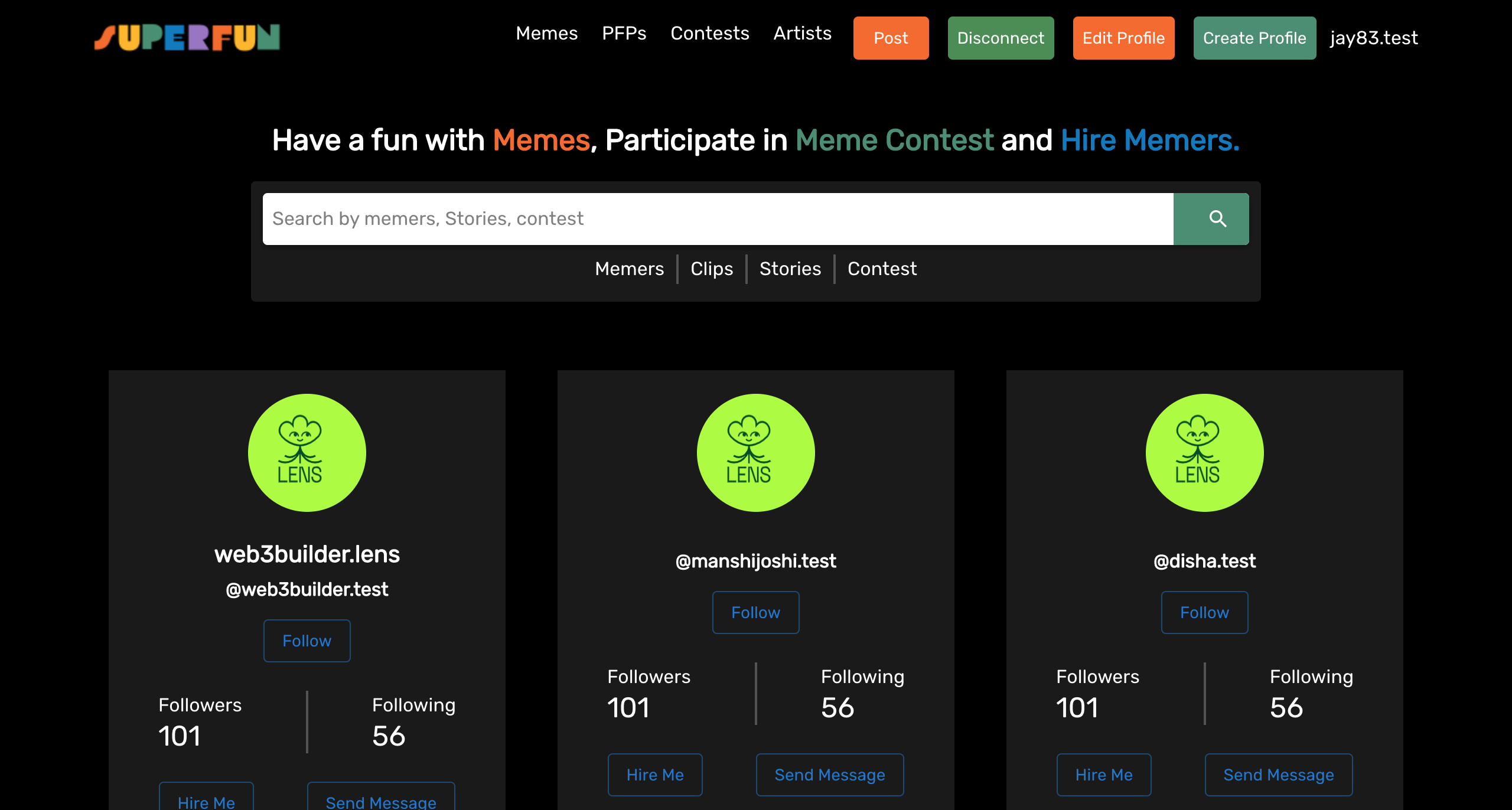The image size is (1512, 810).
Task: Open Edit Profile
Action: click(1123, 38)
